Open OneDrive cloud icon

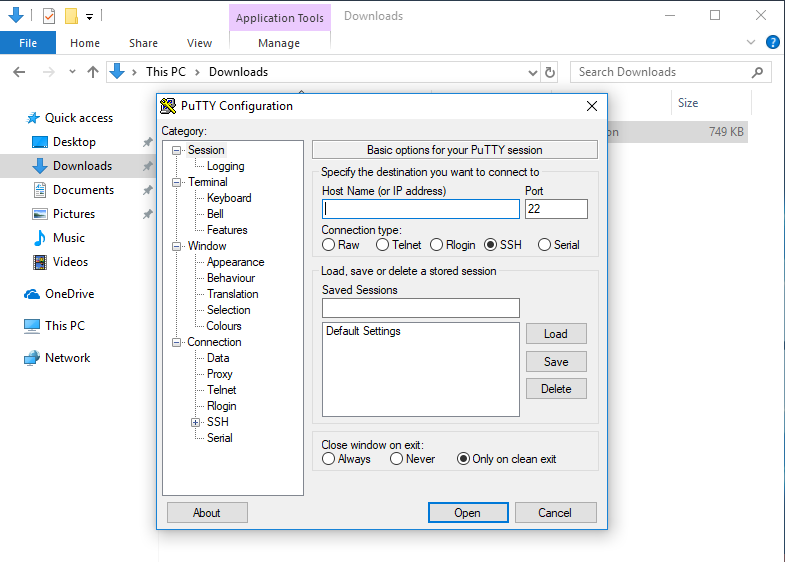point(32,294)
